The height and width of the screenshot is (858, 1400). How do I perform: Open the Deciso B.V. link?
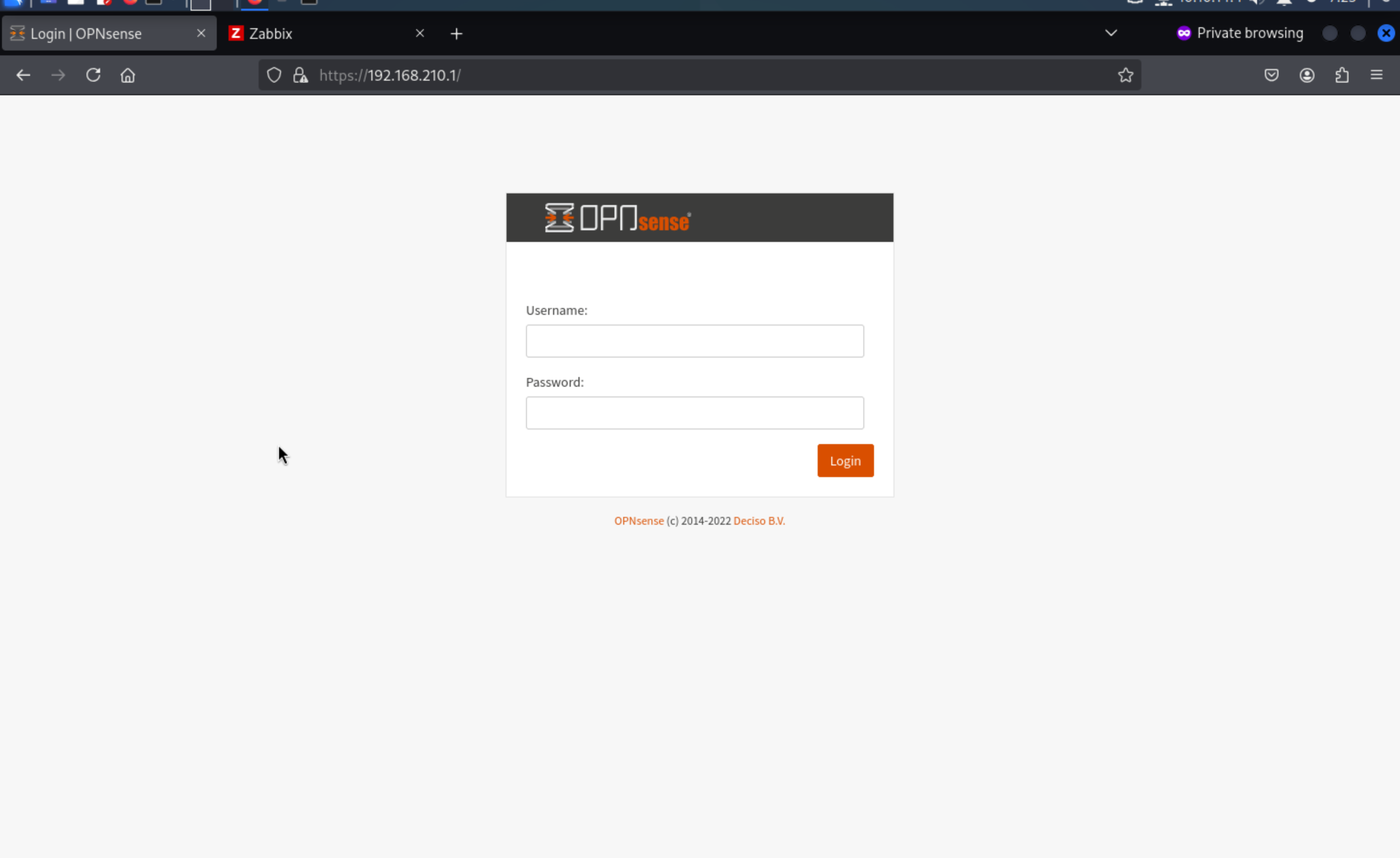pos(759,521)
